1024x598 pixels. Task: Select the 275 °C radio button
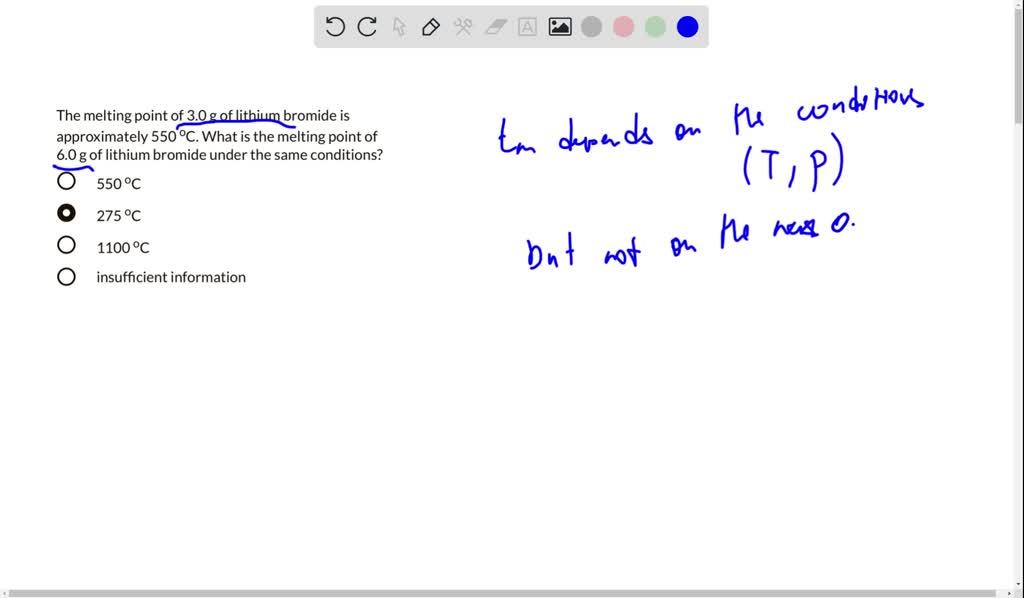pos(66,213)
